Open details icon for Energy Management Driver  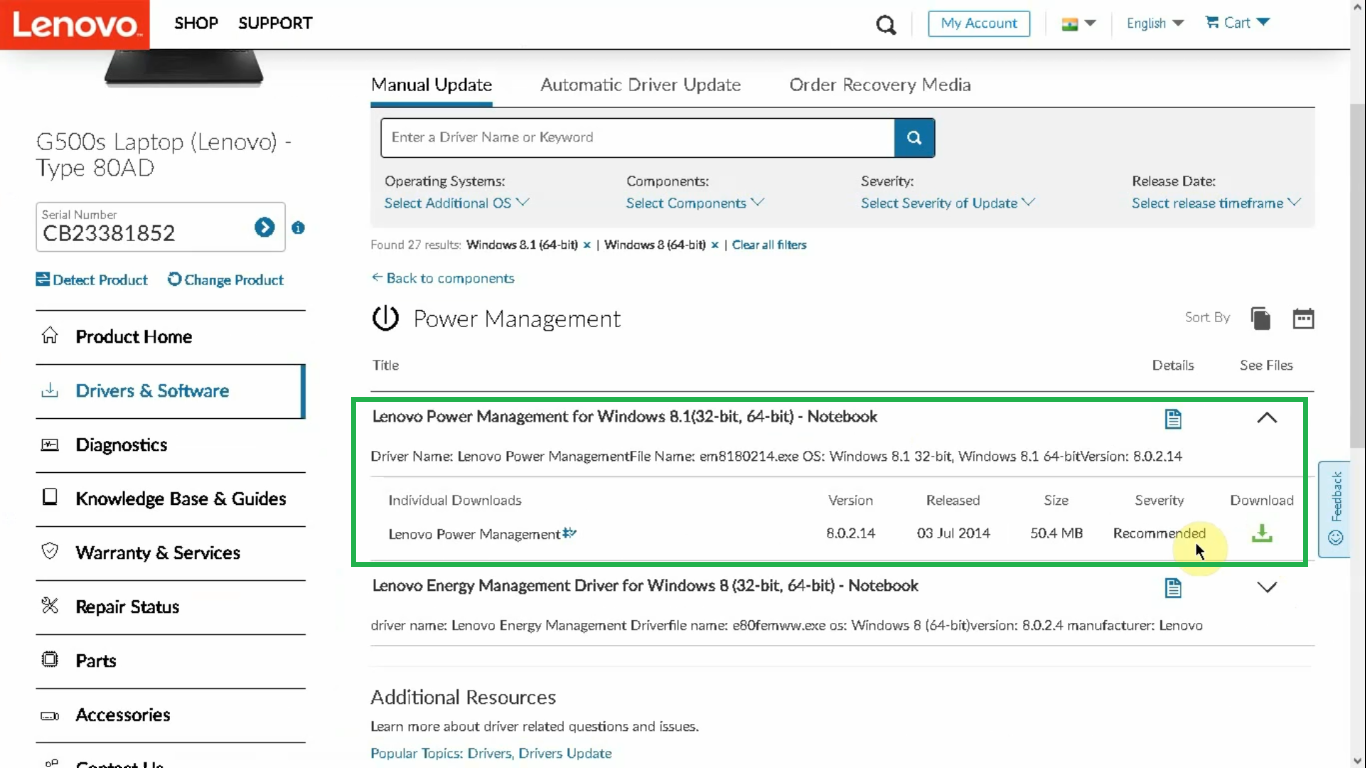[1173, 587]
